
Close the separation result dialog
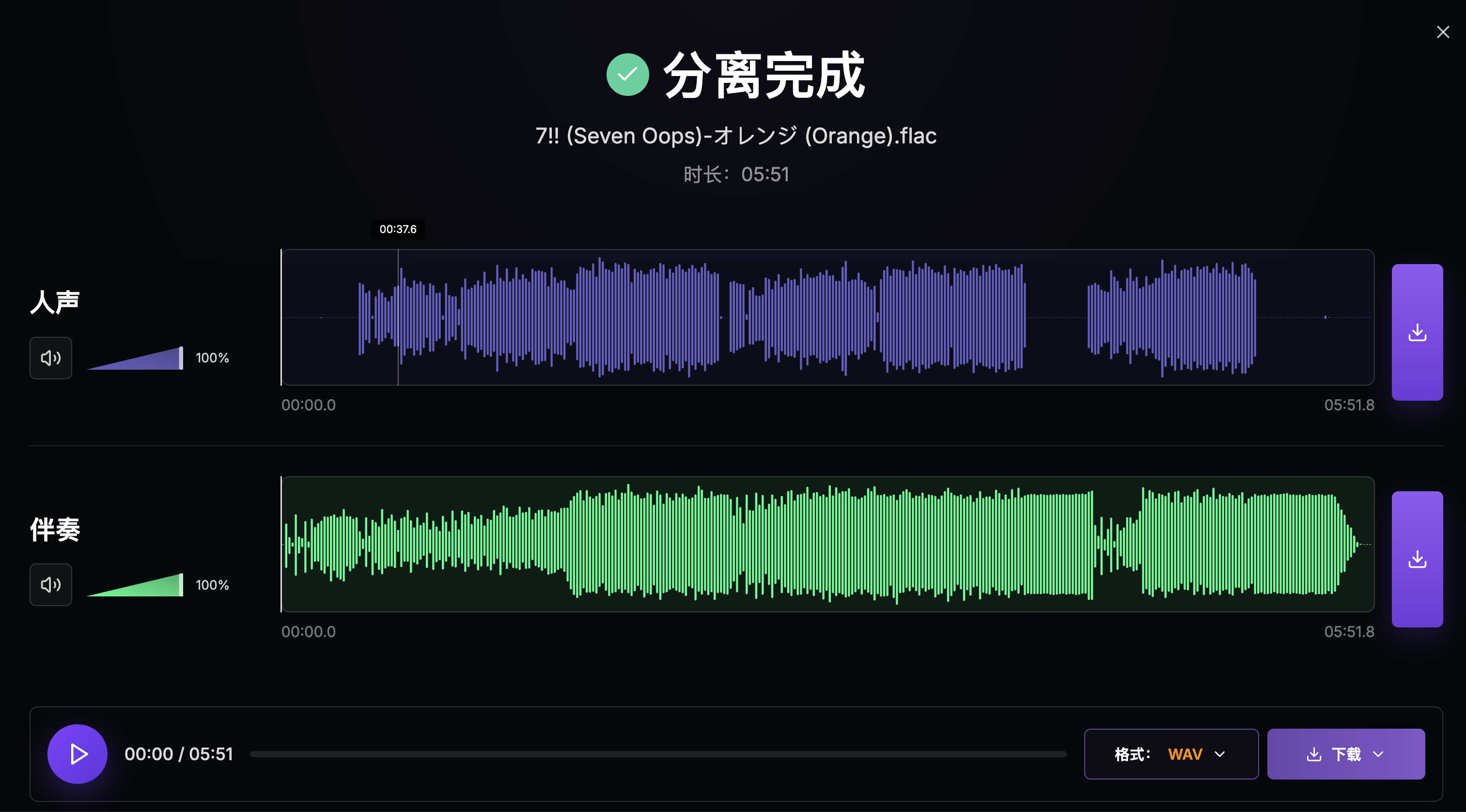[x=1443, y=32]
